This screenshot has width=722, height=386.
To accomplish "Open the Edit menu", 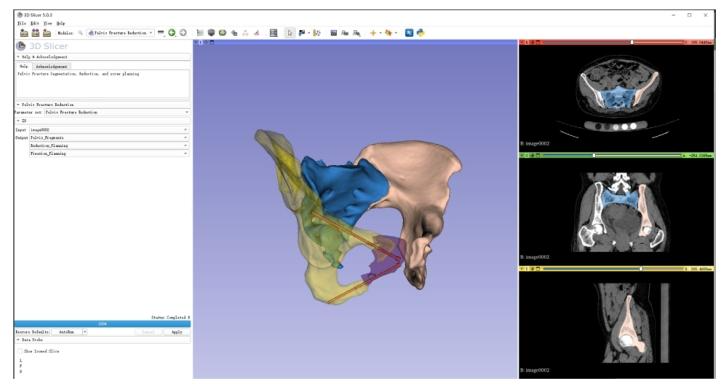I will pyautogui.click(x=35, y=23).
